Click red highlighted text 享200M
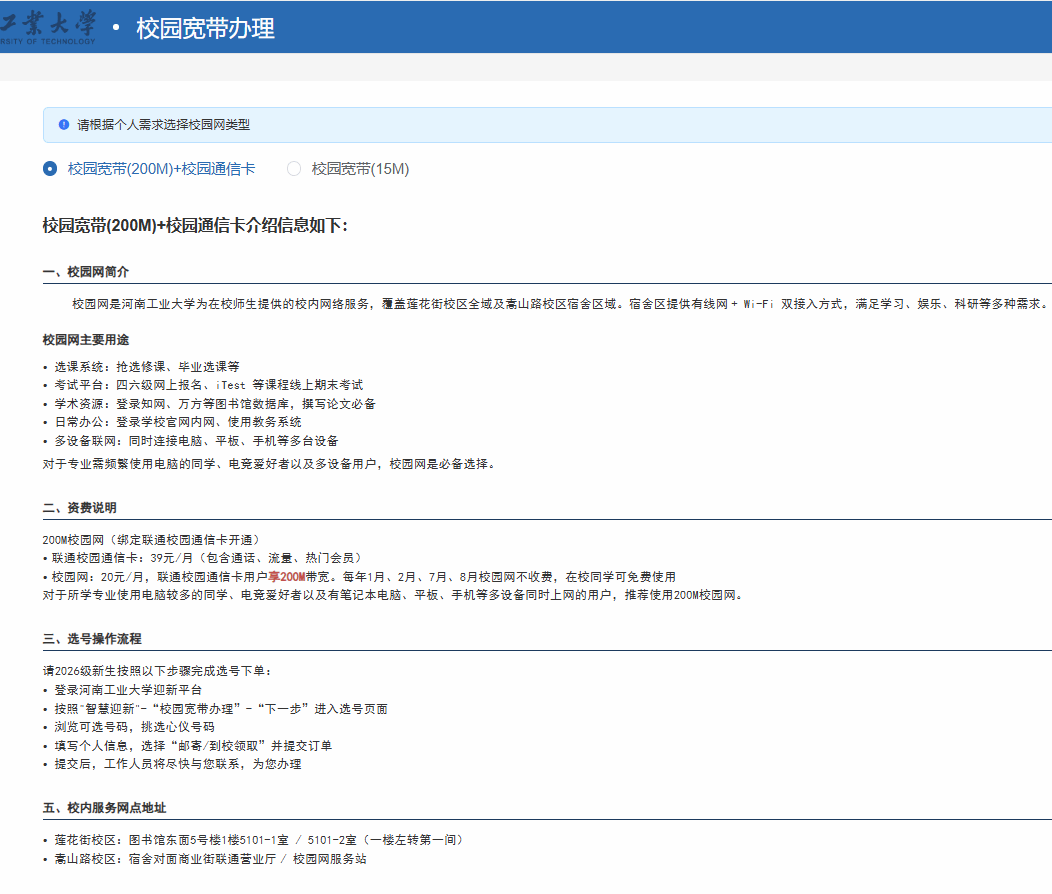The width and height of the screenshot is (1052, 894). 286,577
